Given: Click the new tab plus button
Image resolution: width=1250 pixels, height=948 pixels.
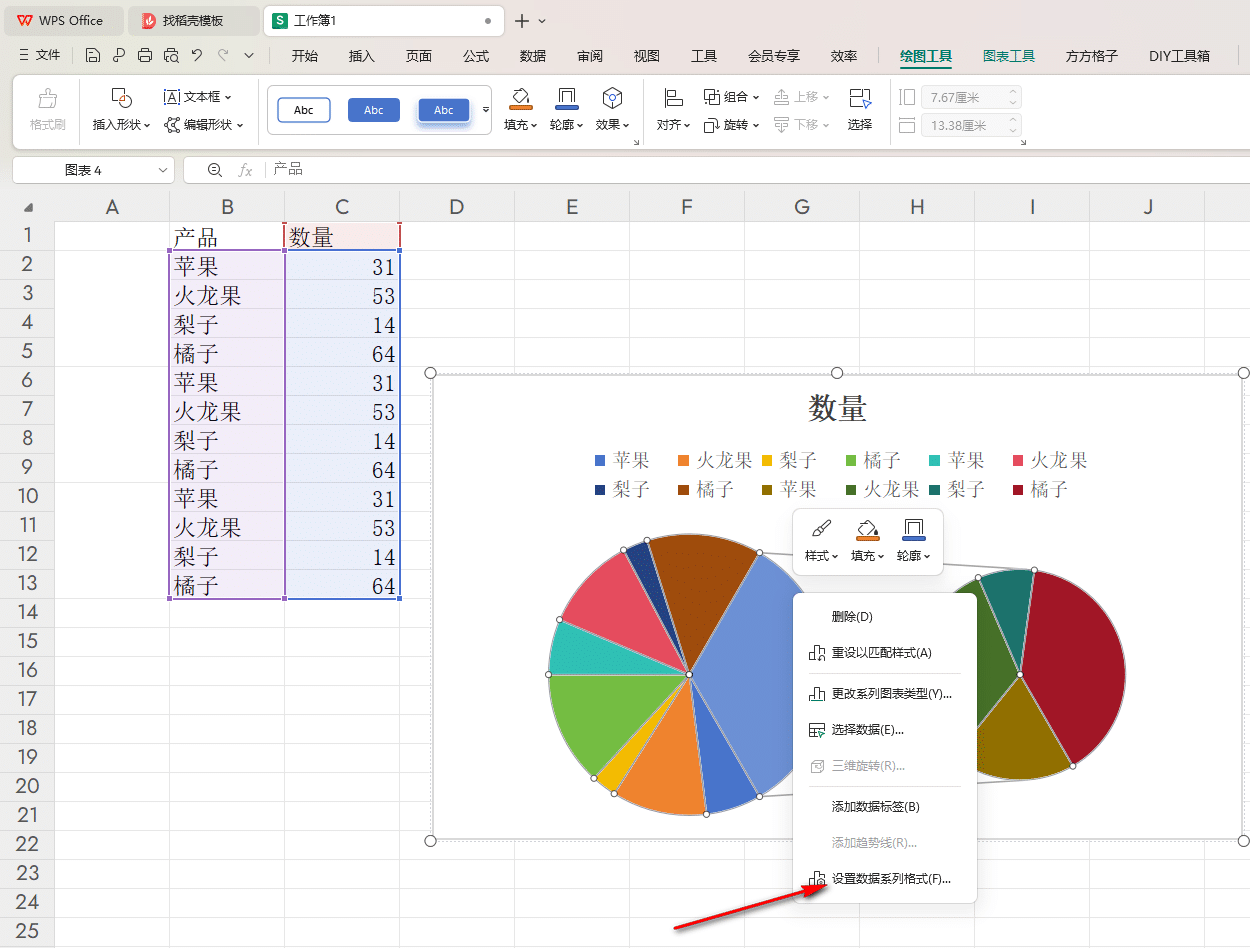Looking at the screenshot, I should pyautogui.click(x=522, y=21).
